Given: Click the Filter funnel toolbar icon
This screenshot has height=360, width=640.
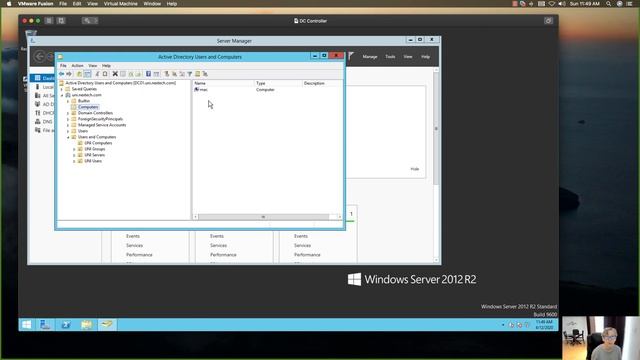Looking at the screenshot, I should point(189,74).
